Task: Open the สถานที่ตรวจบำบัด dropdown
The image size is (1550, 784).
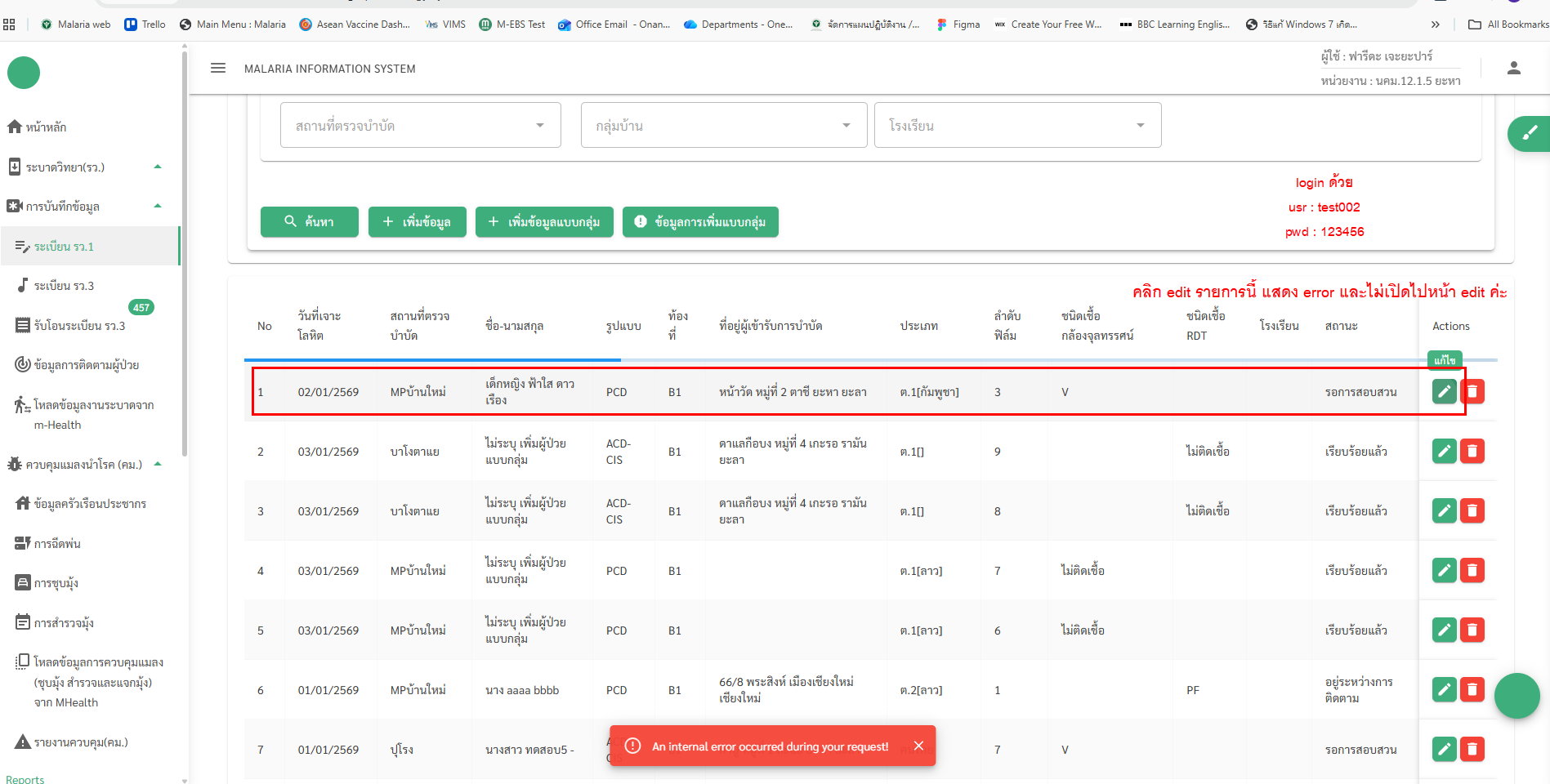Action: pyautogui.click(x=420, y=126)
